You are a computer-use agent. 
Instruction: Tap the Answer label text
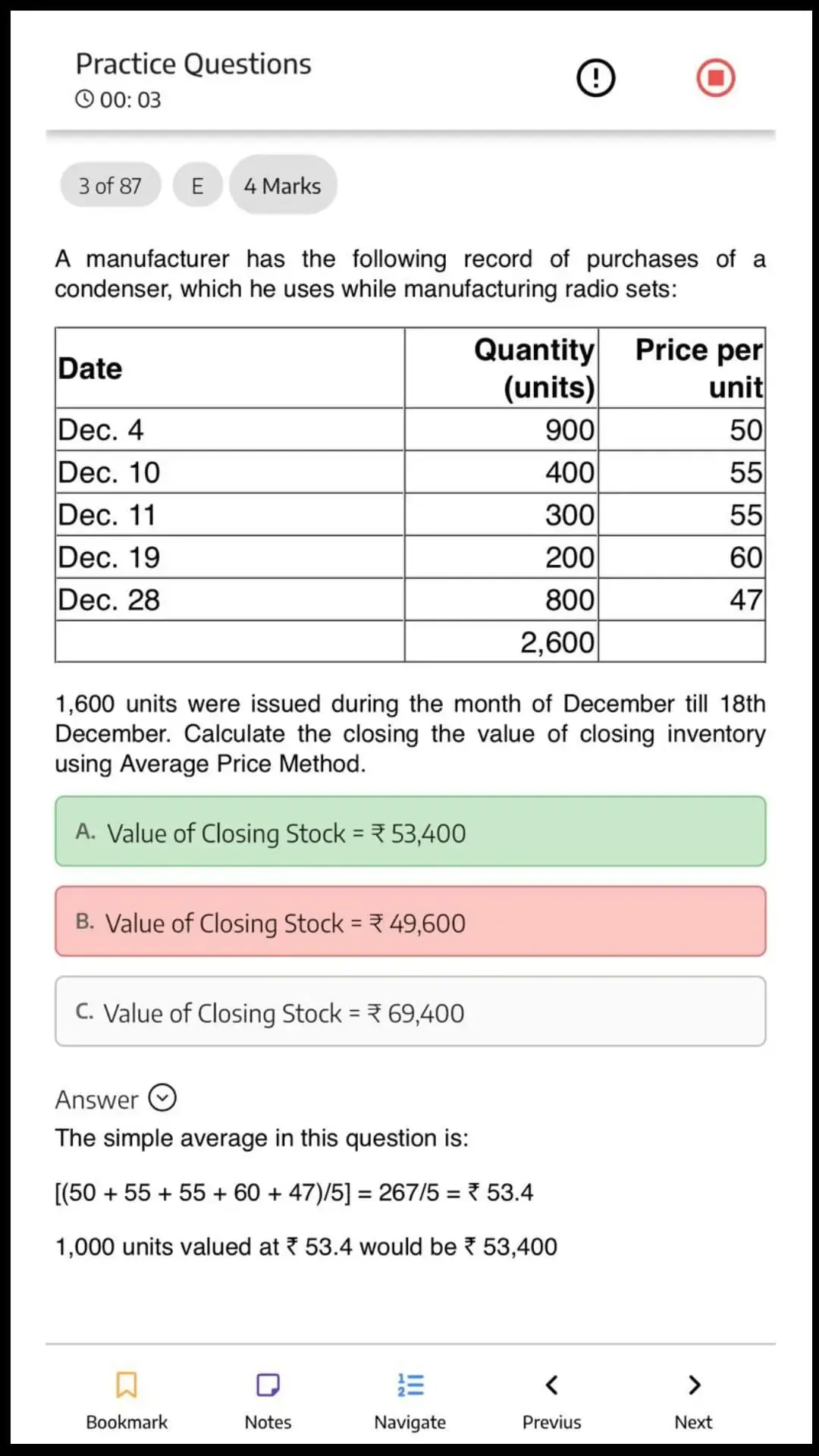[x=96, y=1100]
